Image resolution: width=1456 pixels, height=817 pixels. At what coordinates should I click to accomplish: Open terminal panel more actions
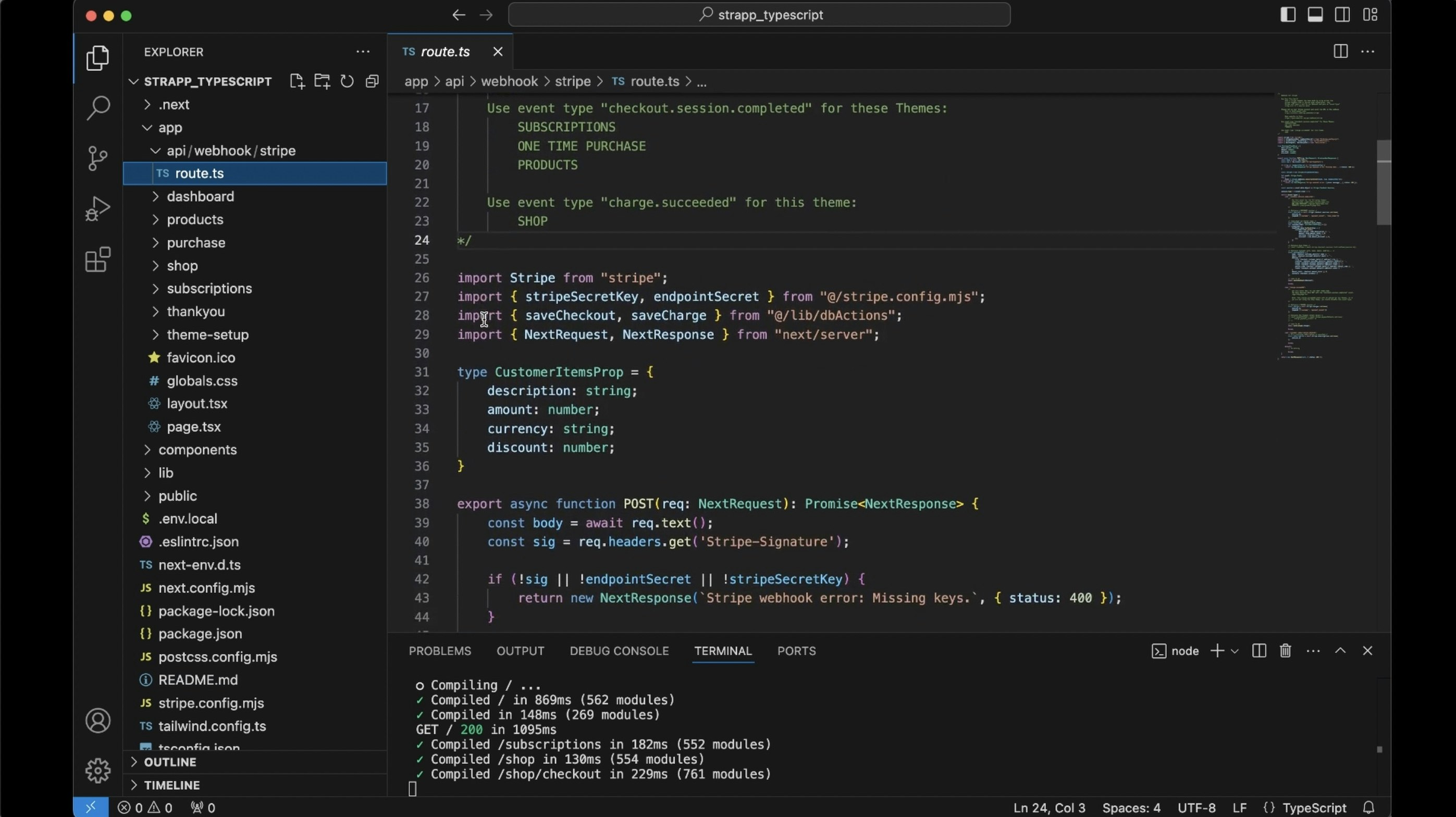(x=1313, y=651)
